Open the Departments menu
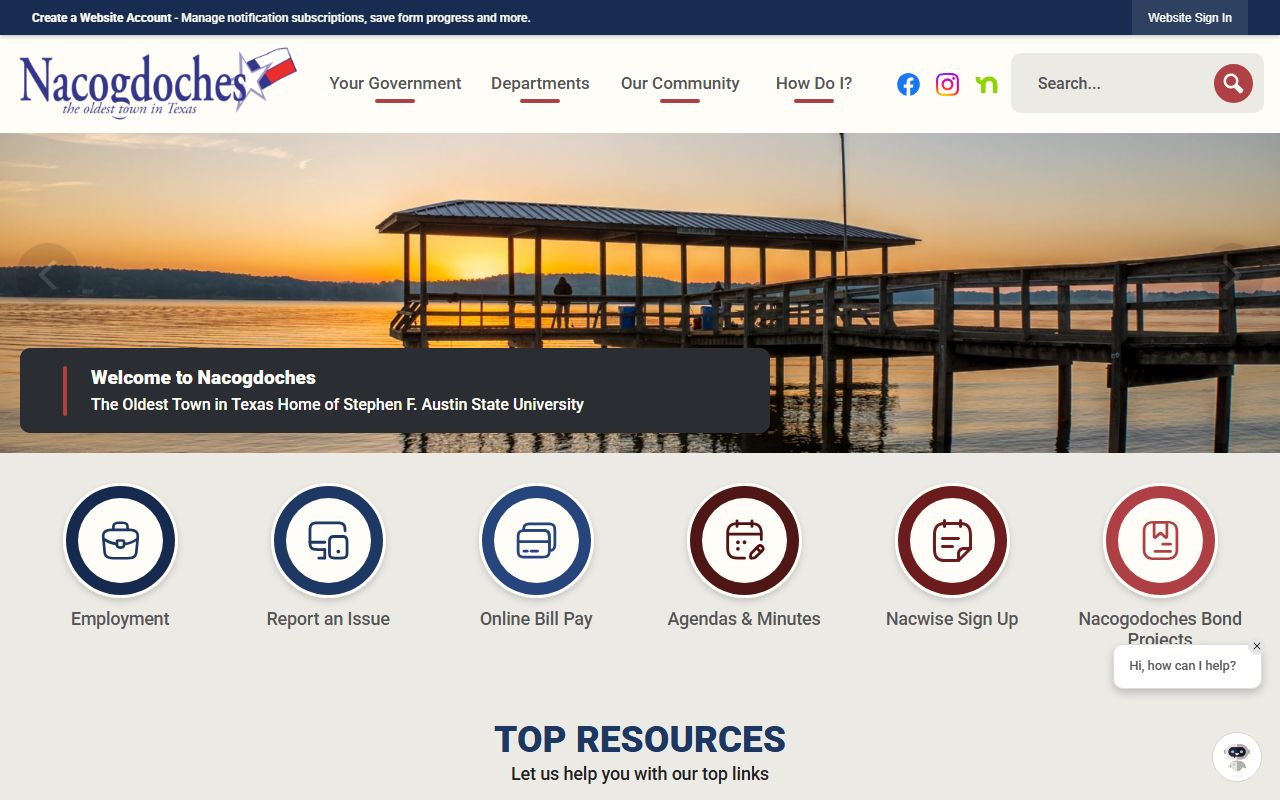This screenshot has height=800, width=1280. coord(540,84)
